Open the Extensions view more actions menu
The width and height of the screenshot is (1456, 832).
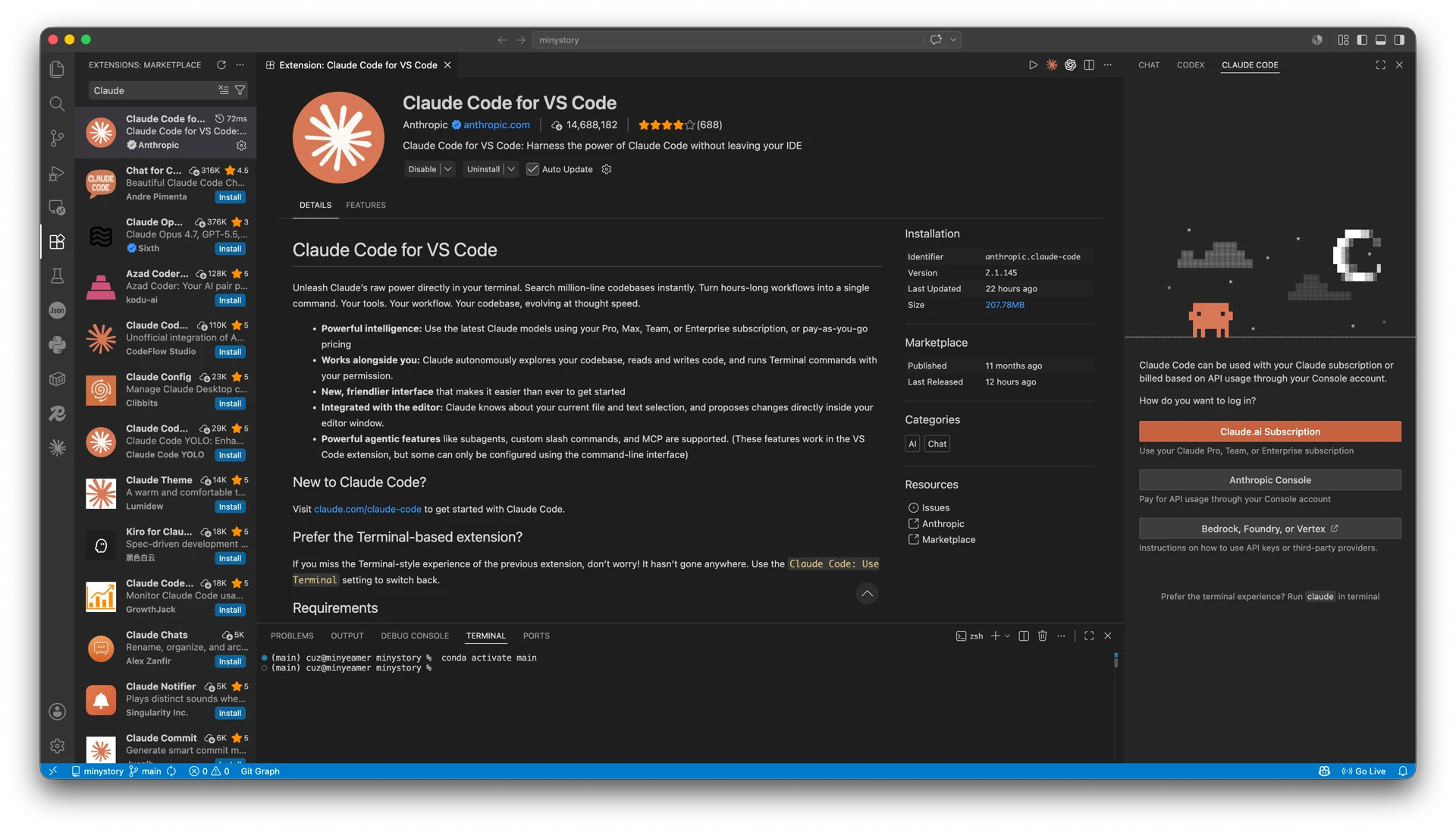coord(240,65)
